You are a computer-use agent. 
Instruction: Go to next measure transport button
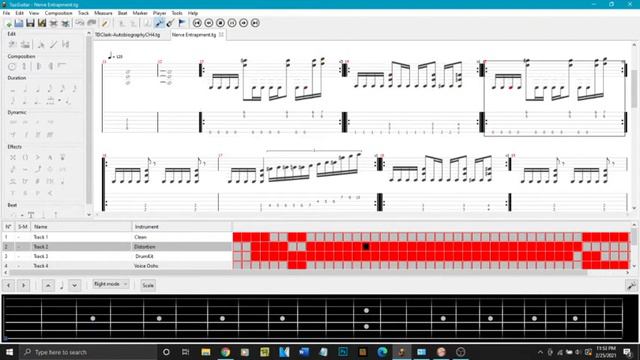[243, 23]
